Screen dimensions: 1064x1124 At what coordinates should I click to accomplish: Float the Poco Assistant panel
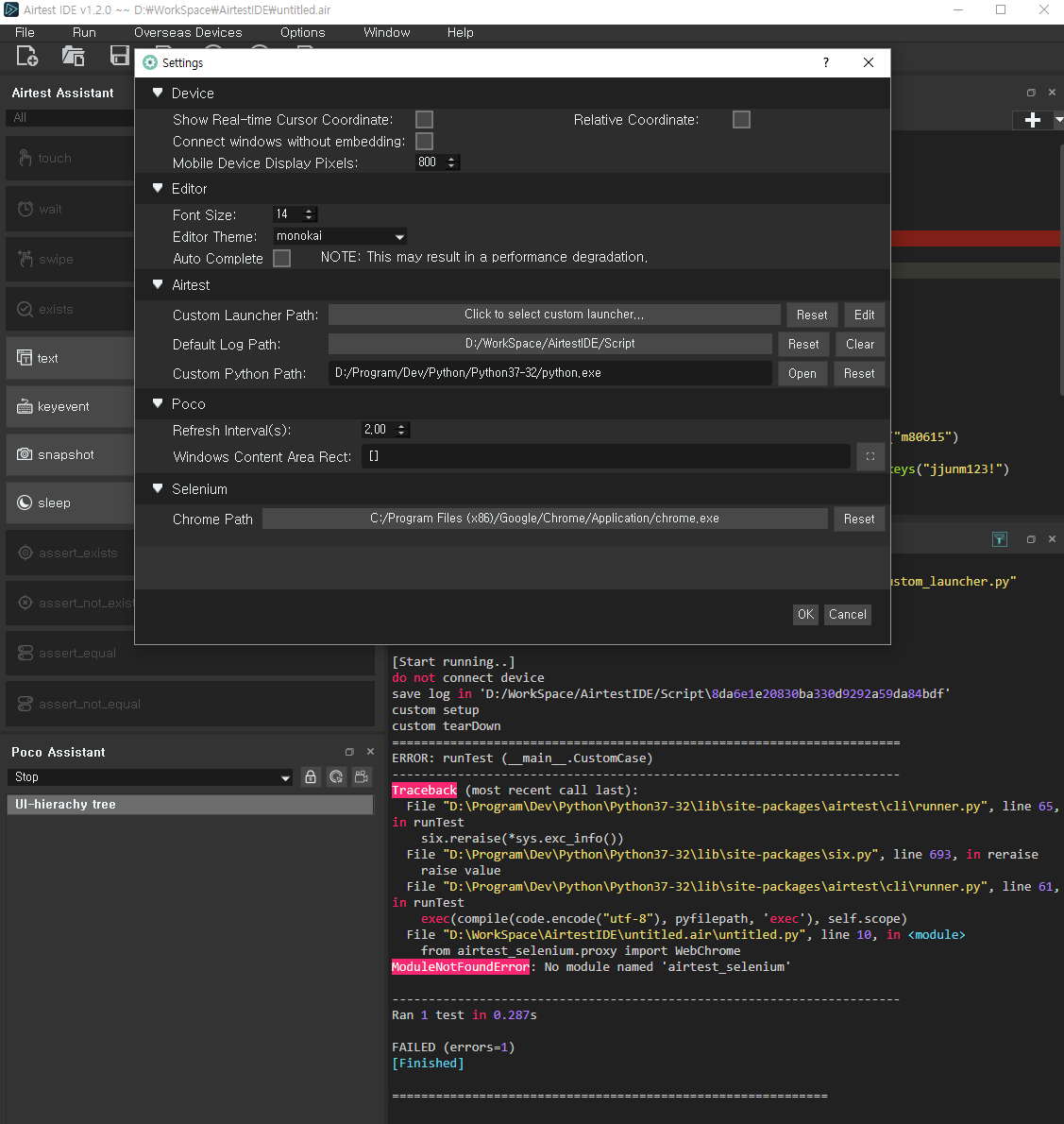(349, 752)
